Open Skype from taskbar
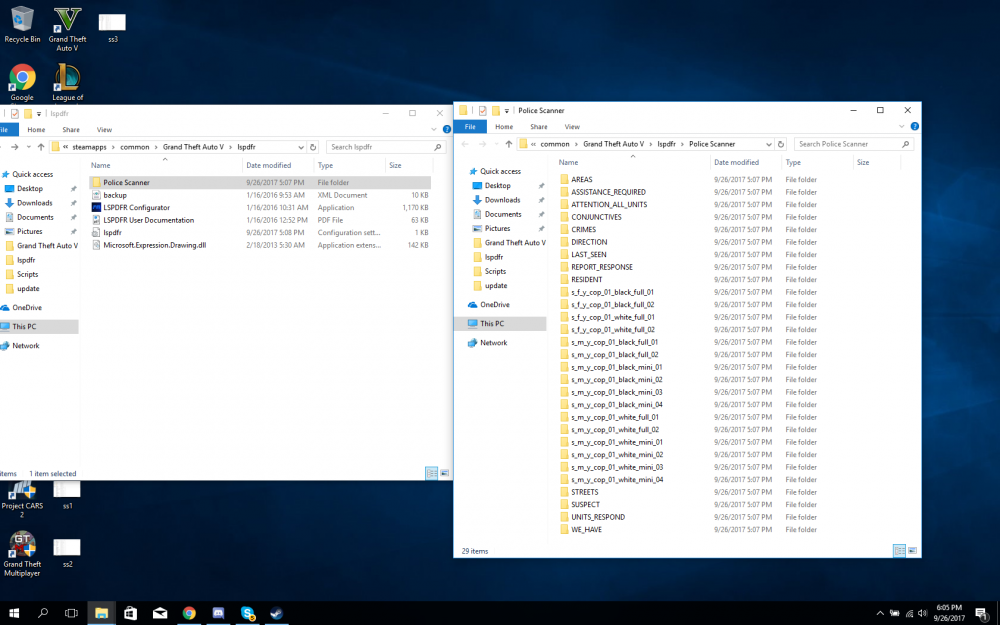The width and height of the screenshot is (1000, 625). pos(247,613)
